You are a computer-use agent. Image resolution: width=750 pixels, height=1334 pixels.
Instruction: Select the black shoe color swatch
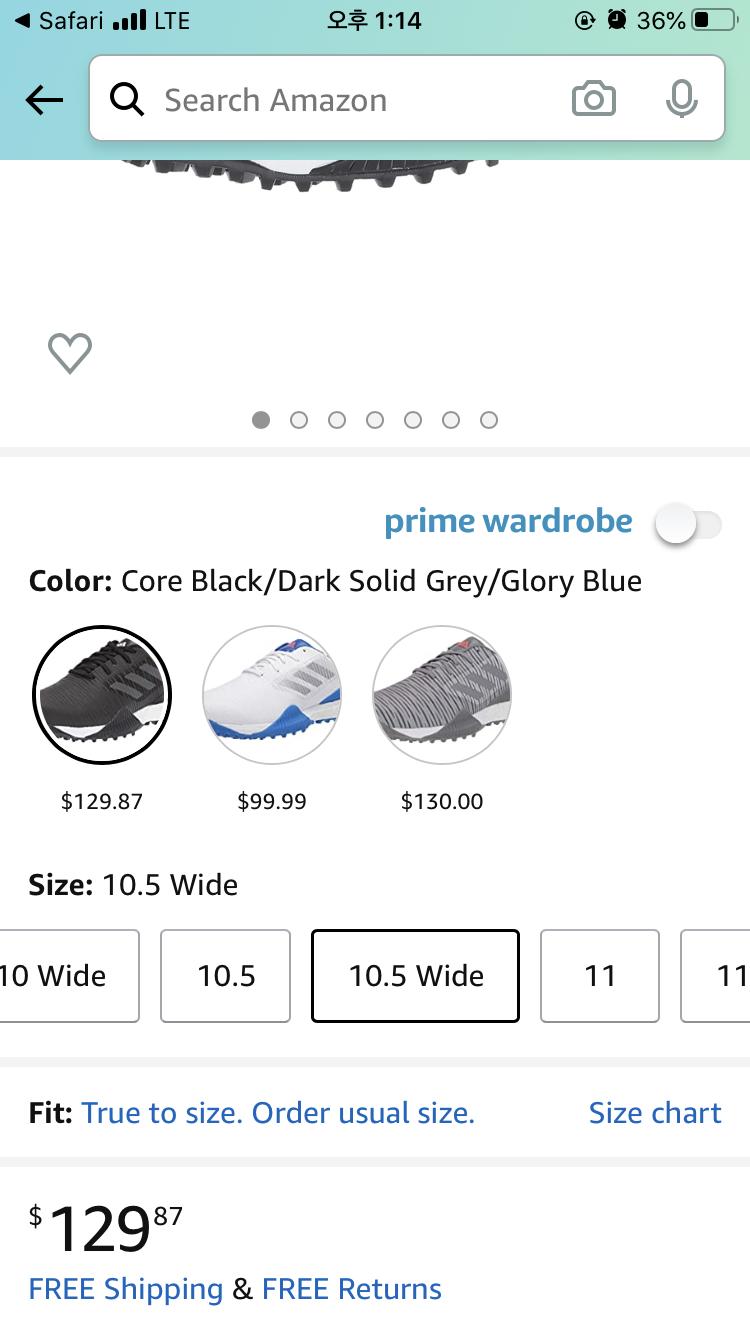pos(102,695)
